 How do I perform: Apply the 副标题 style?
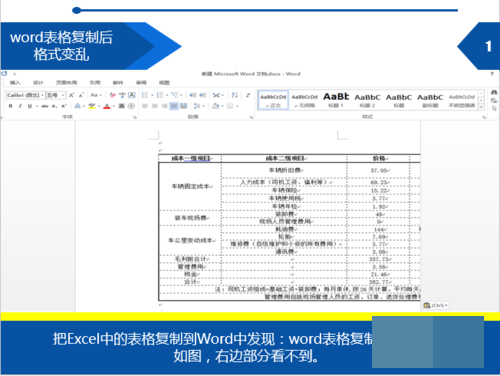tap(430, 100)
